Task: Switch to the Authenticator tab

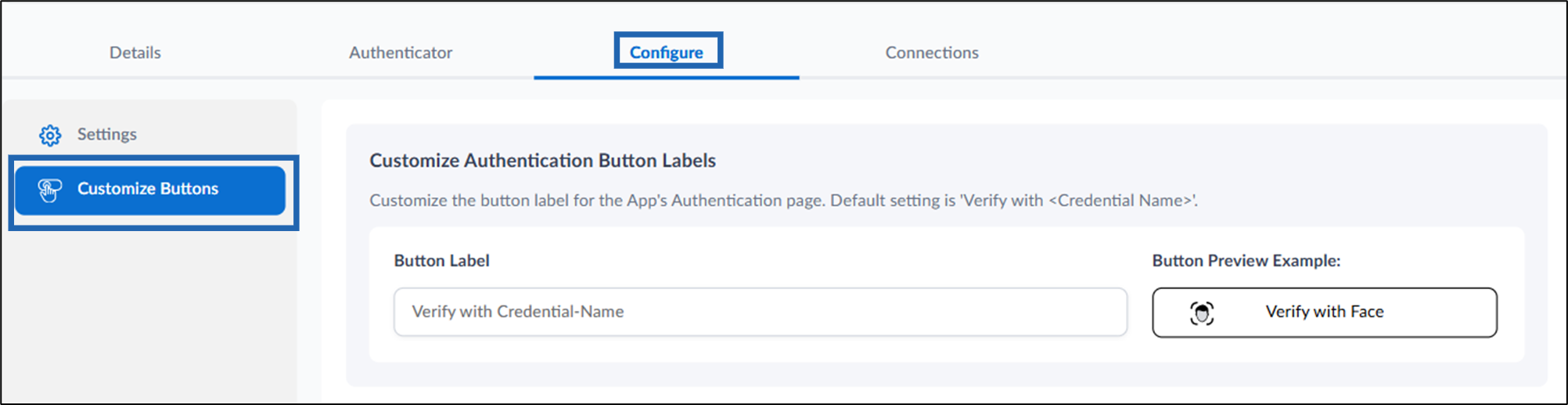Action: [x=401, y=52]
